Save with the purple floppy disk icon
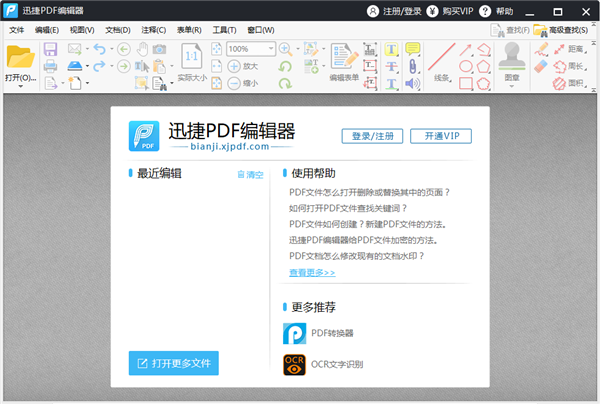 50,49
